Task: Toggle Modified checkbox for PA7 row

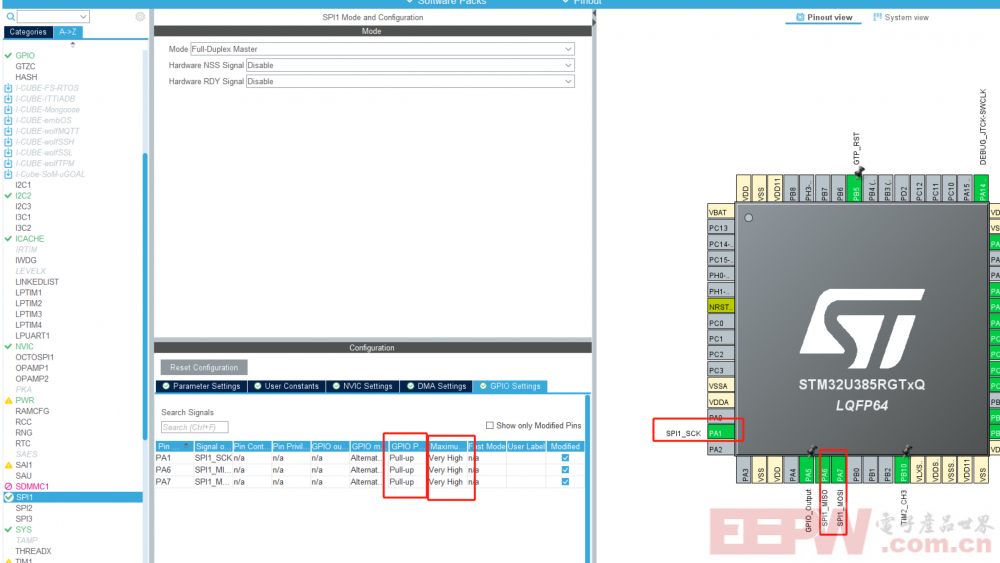Action: pos(565,482)
